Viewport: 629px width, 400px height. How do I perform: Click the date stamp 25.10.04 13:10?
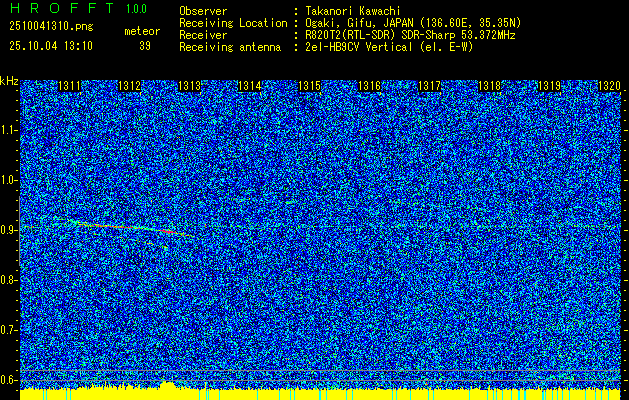click(51, 46)
